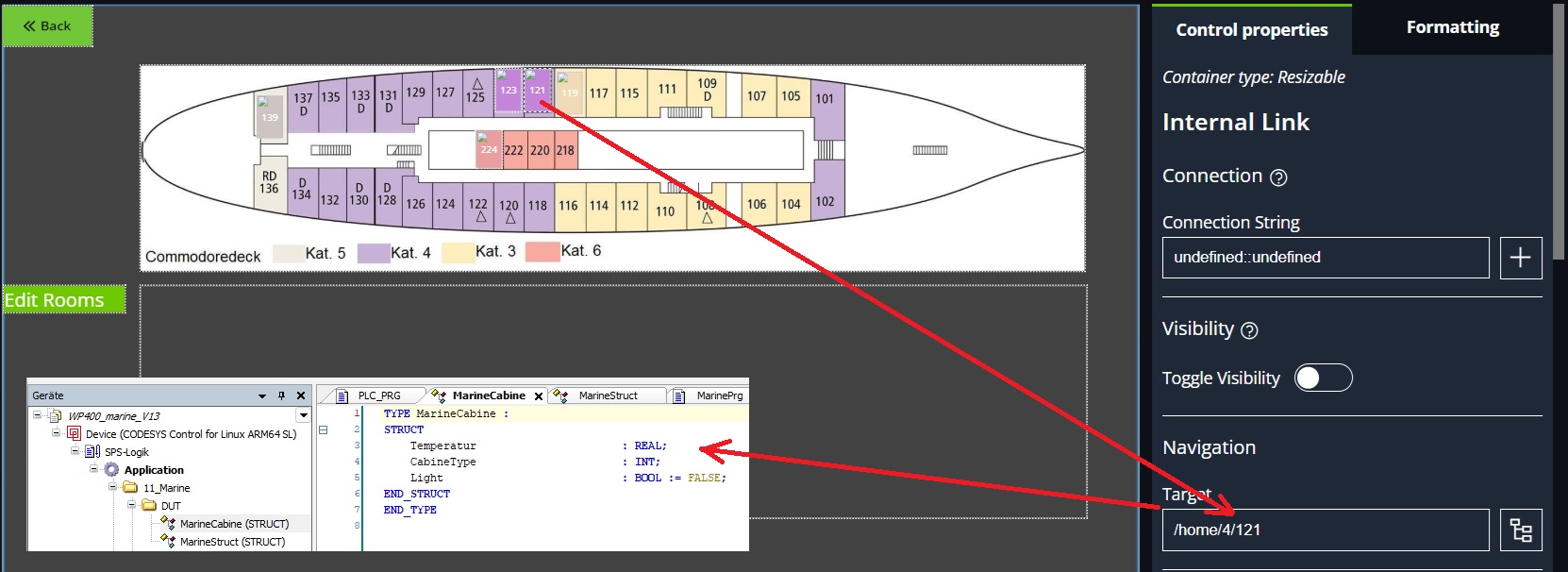Select MarineCabine (STRUCT) in device tree
Screen dimensions: 1568x572
[x=234, y=524]
